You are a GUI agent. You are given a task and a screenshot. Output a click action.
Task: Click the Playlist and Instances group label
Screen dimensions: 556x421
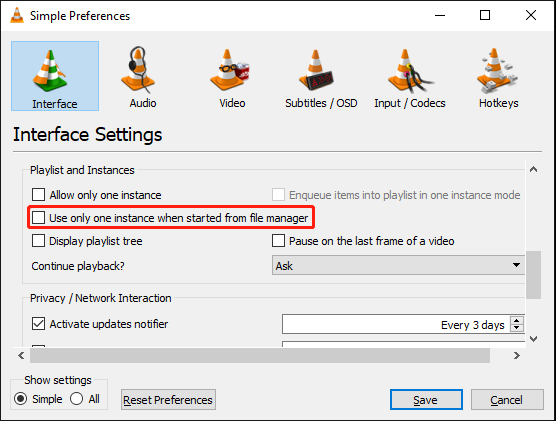(x=82, y=170)
